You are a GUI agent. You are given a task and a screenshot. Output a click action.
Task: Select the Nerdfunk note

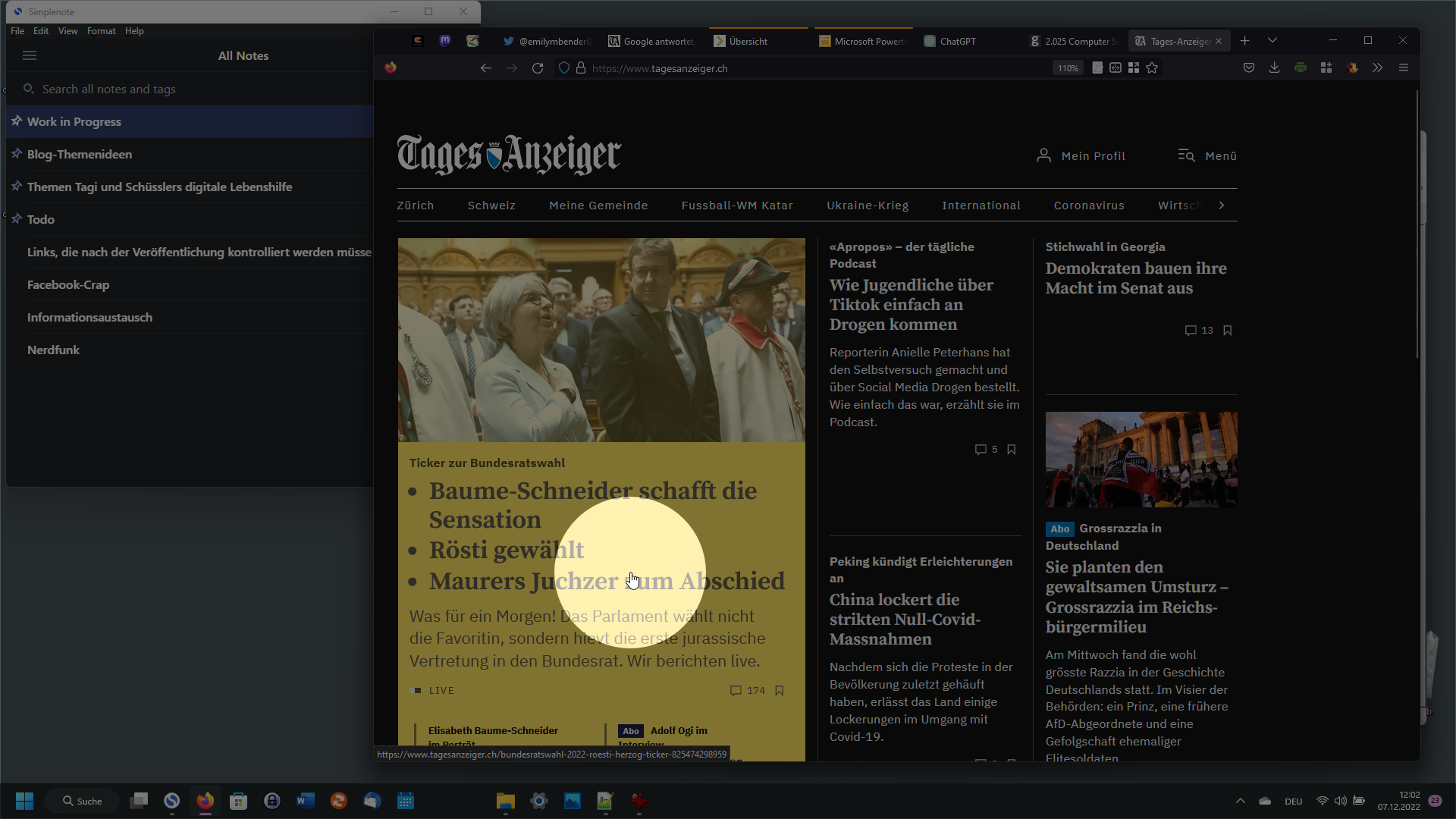tap(190, 350)
